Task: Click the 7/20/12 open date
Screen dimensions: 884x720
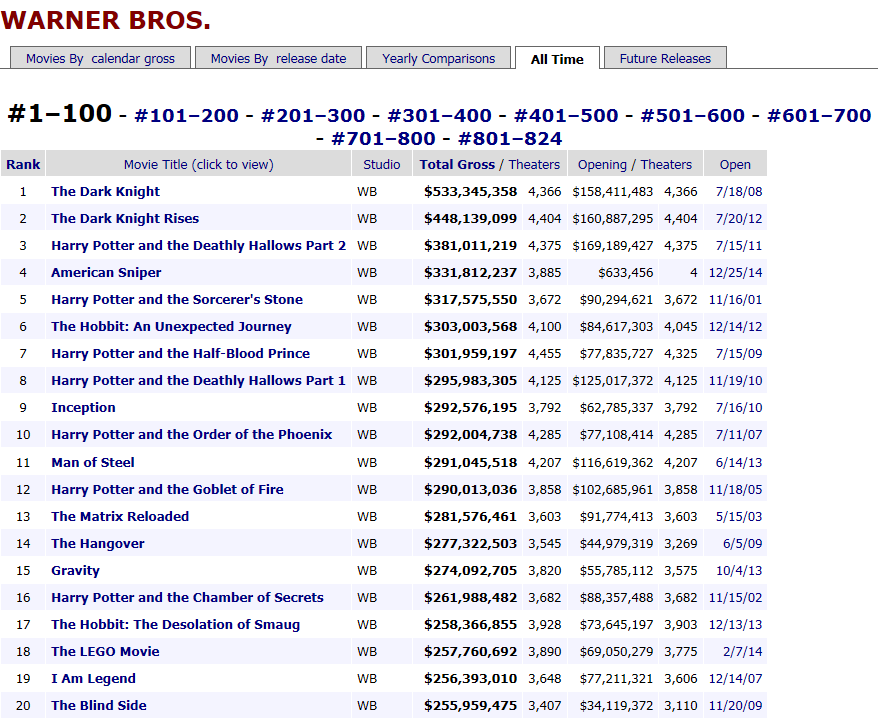Action: click(x=739, y=219)
